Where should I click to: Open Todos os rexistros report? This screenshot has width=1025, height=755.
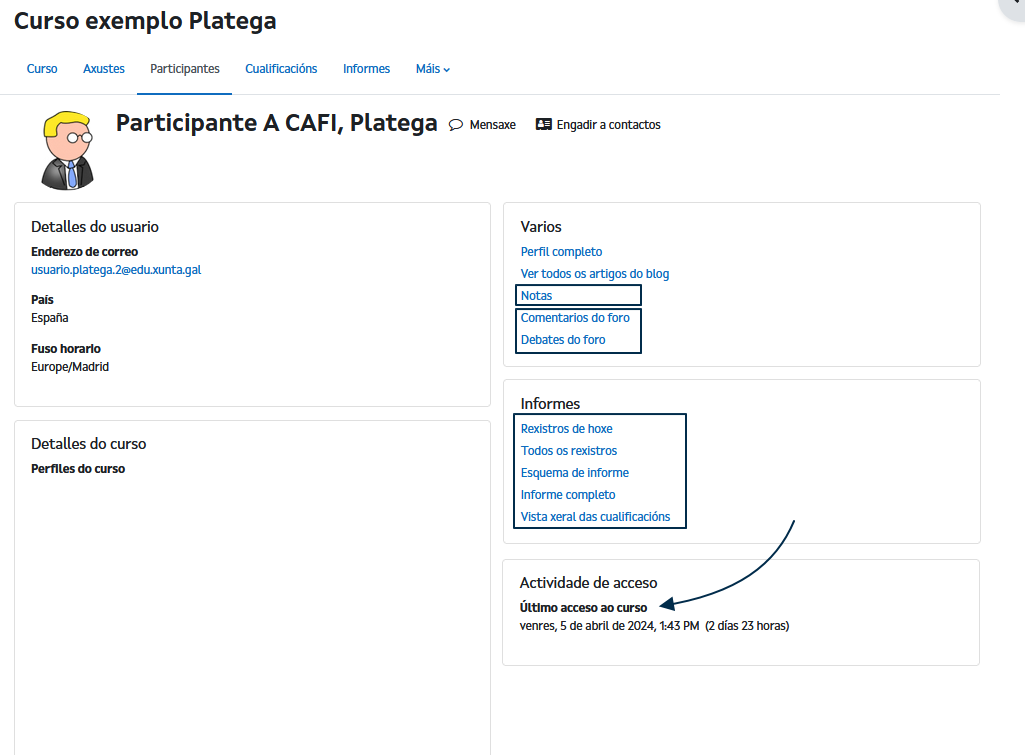pyautogui.click(x=569, y=451)
